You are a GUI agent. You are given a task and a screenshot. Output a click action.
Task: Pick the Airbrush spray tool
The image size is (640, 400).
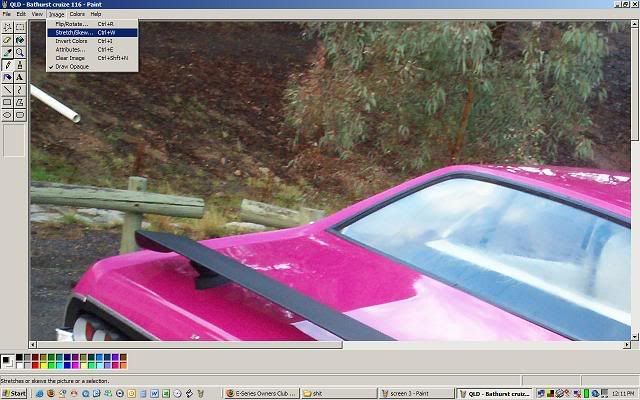point(7,77)
